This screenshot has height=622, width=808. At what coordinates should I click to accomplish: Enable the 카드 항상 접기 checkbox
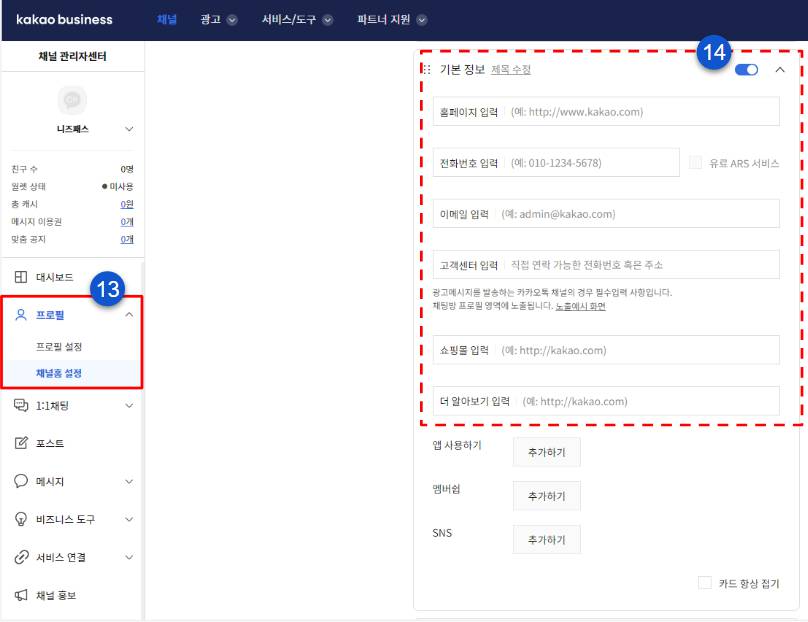pos(705,583)
